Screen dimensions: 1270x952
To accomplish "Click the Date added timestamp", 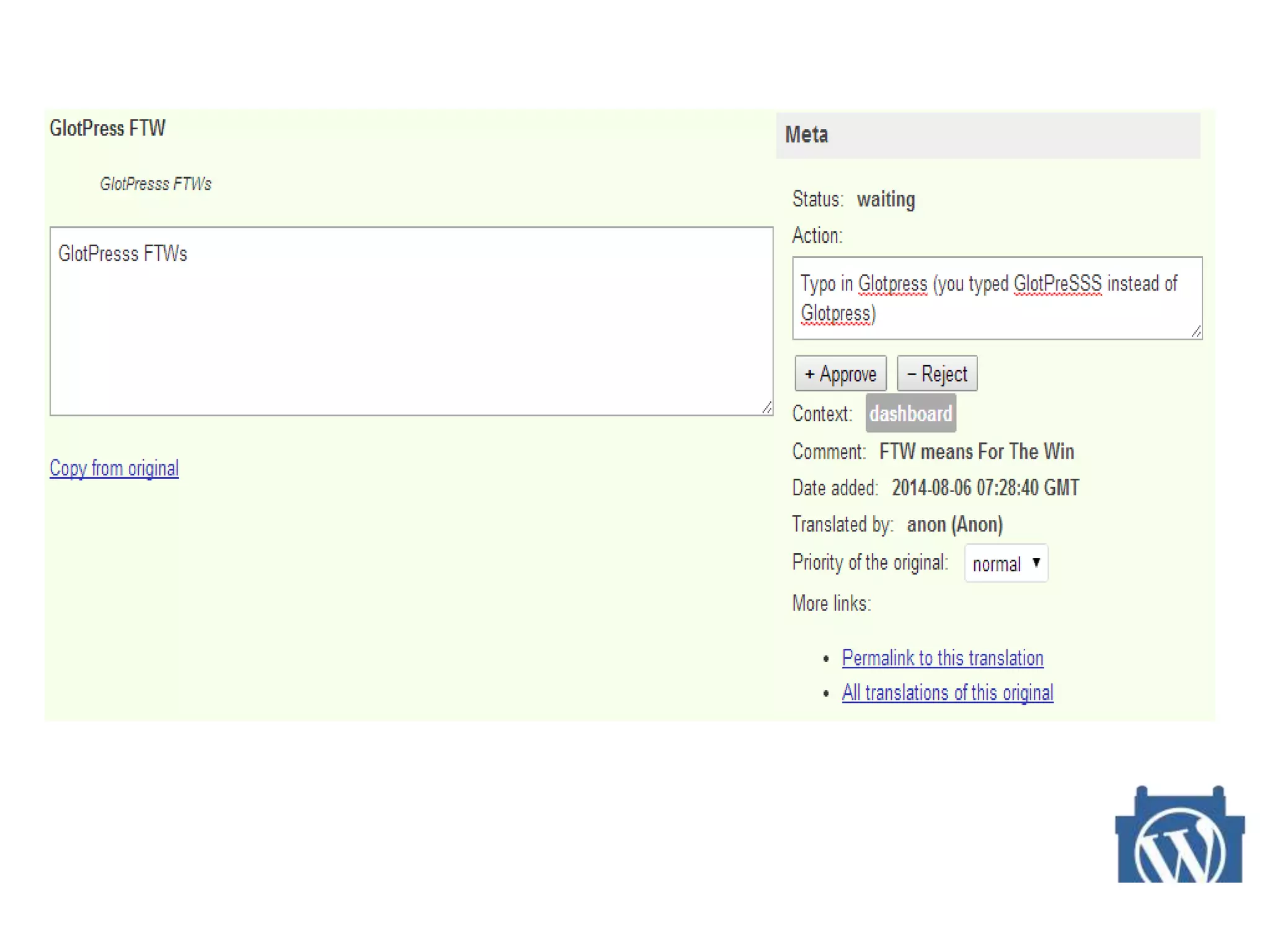I will (985, 488).
